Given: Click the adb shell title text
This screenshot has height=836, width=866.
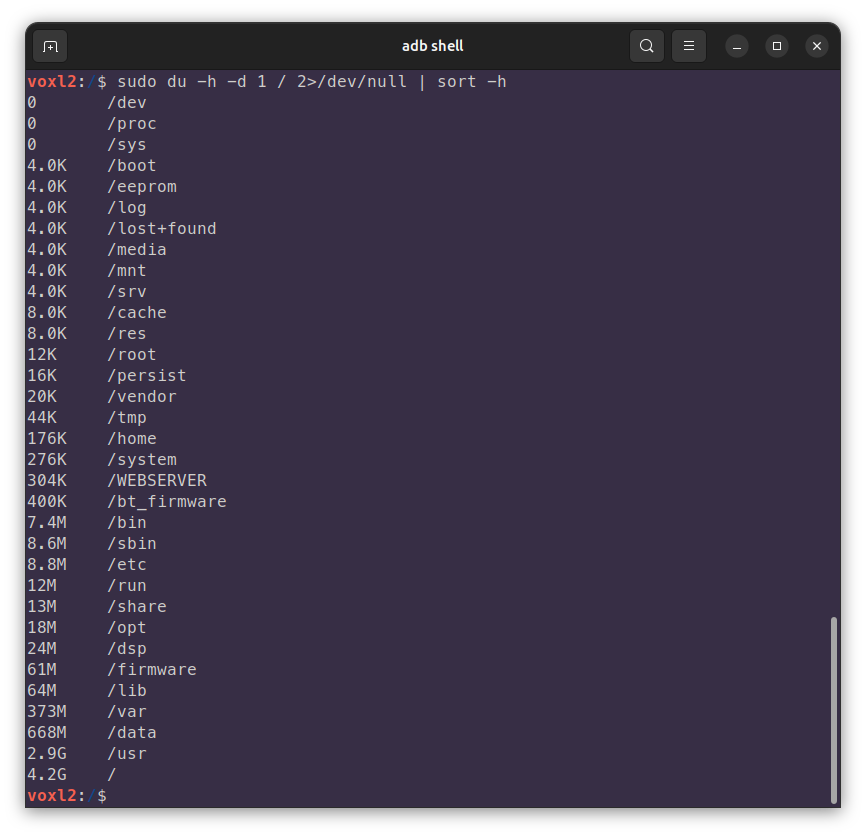Looking at the screenshot, I should coord(433,46).
